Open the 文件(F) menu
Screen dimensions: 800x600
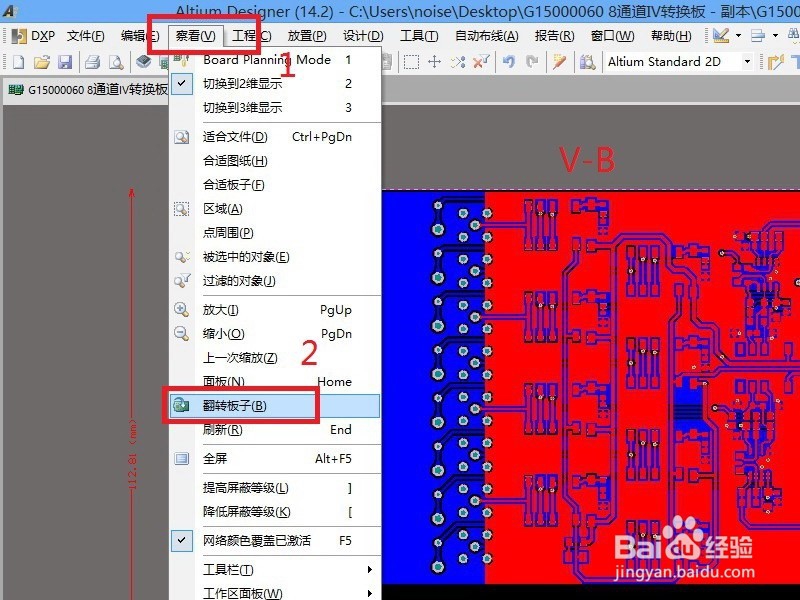pos(86,36)
